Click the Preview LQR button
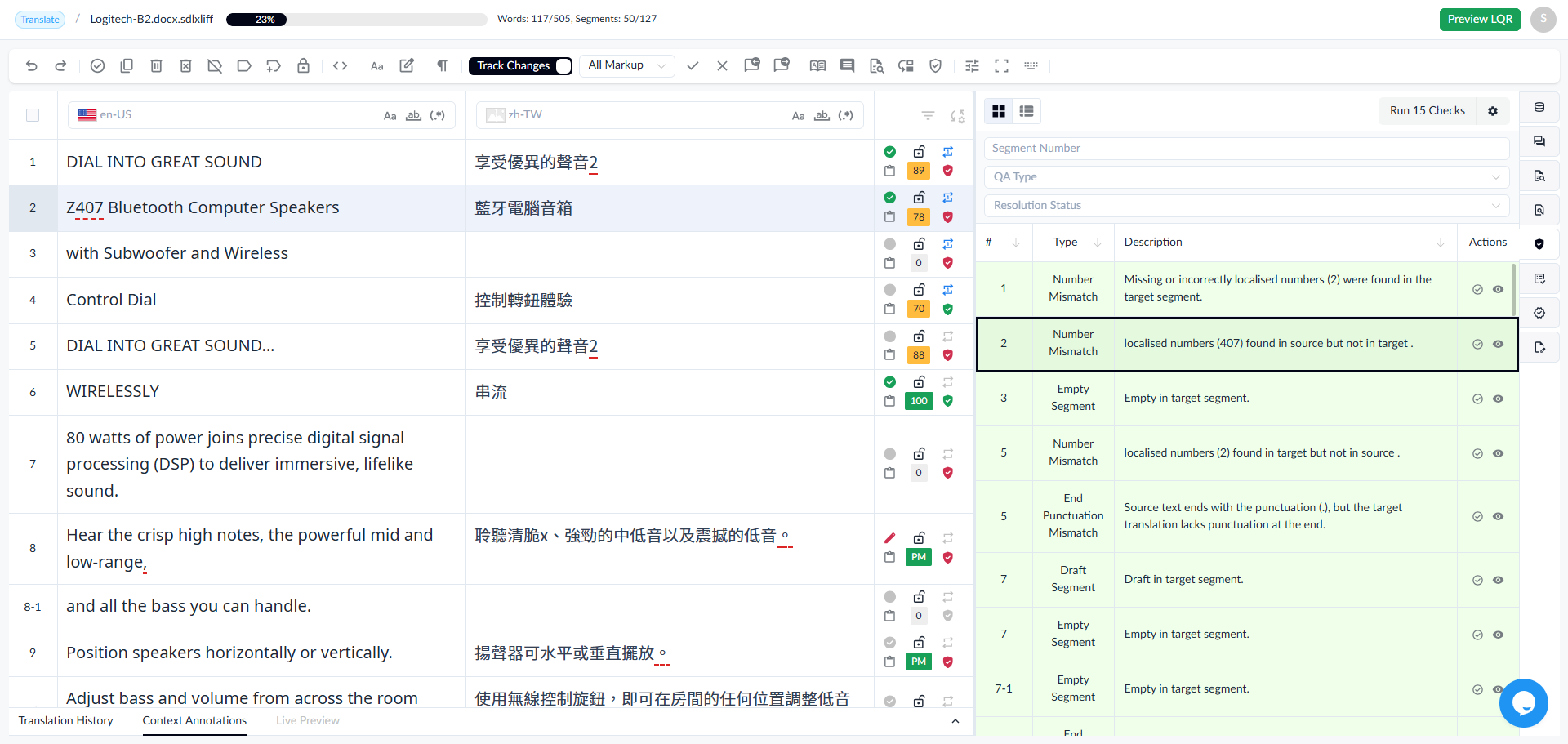This screenshot has width=1568, height=744. [x=1480, y=20]
